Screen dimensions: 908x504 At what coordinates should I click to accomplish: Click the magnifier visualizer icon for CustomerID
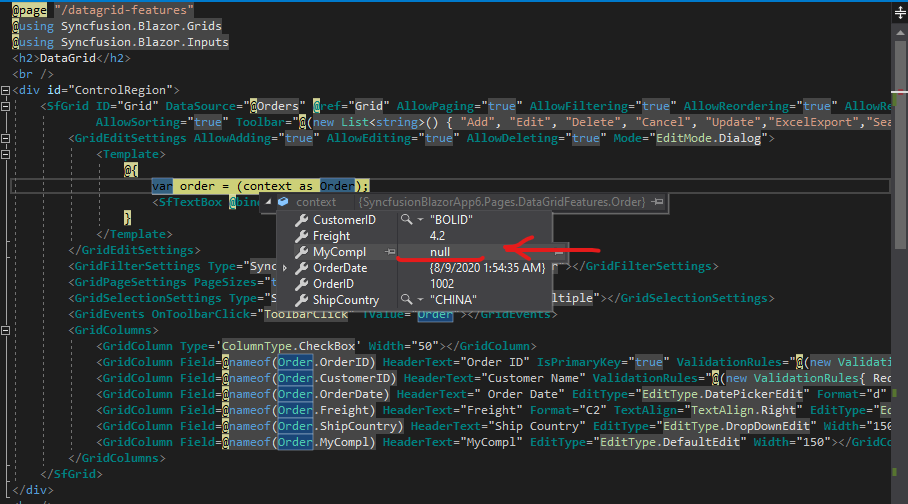click(x=405, y=219)
